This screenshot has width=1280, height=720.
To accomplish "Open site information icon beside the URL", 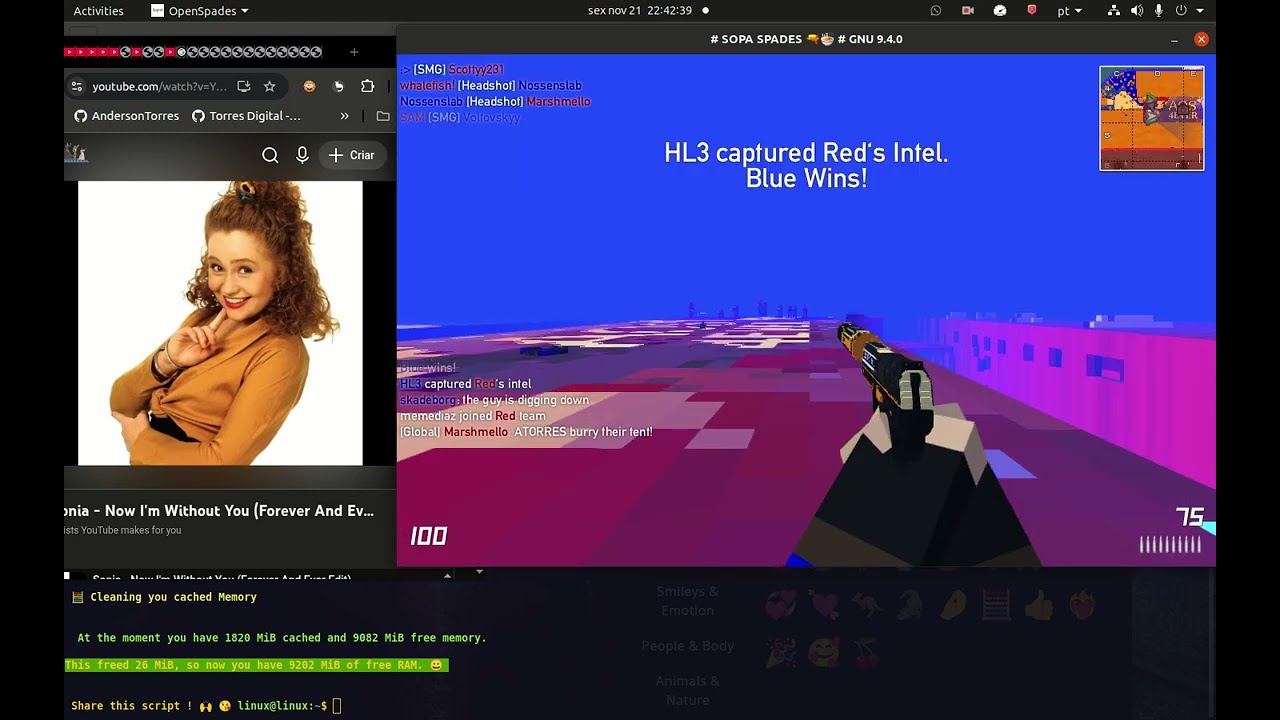I will pos(77,87).
